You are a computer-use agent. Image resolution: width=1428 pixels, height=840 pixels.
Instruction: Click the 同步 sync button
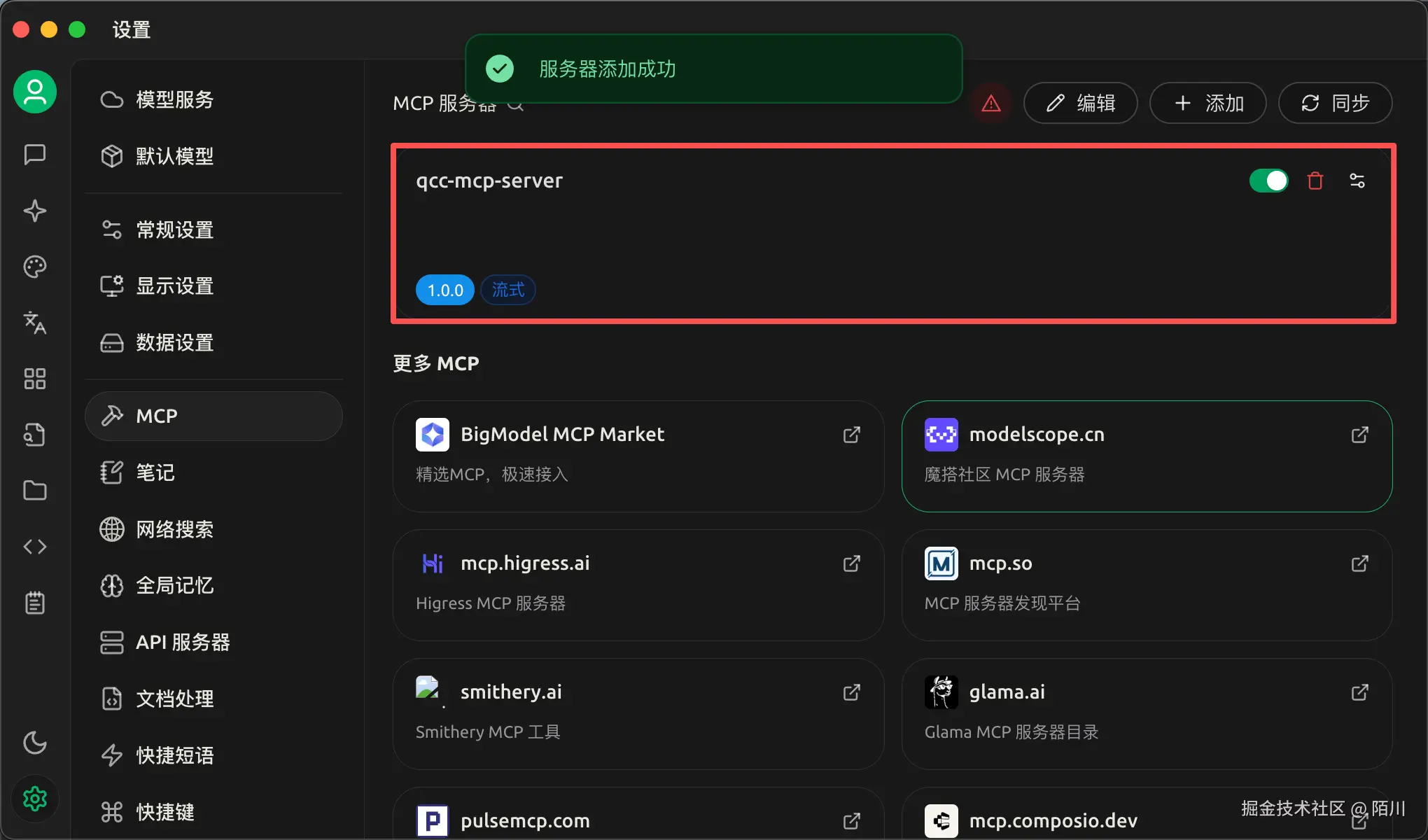[x=1334, y=103]
